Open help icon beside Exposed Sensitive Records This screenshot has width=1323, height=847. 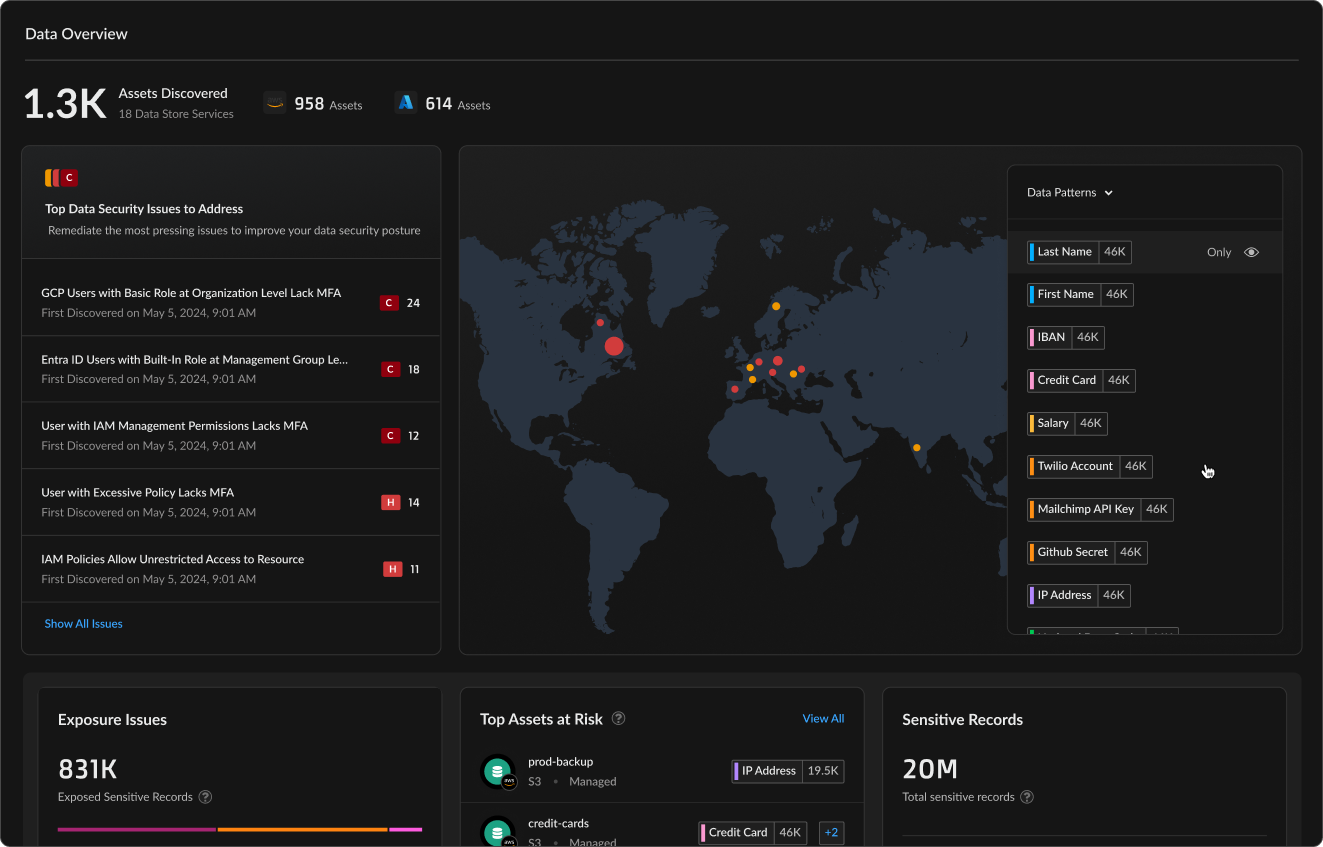coord(205,797)
